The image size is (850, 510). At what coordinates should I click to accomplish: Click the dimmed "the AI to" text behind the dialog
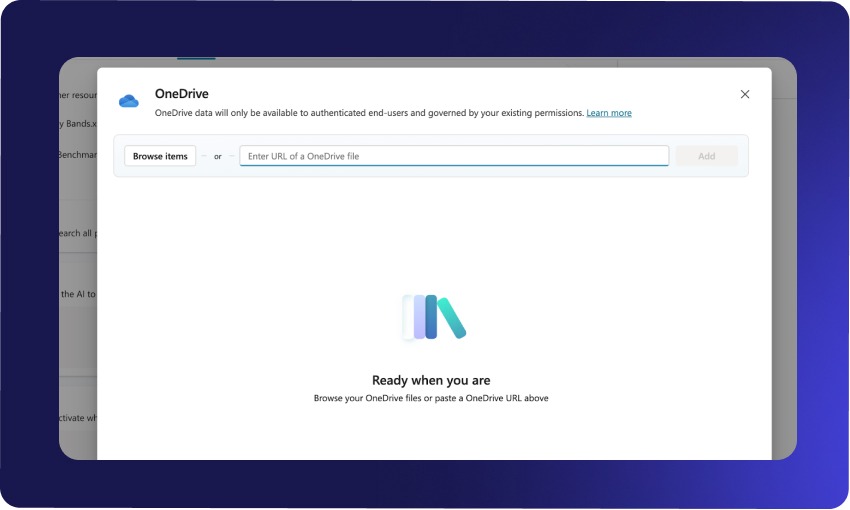click(x=77, y=294)
